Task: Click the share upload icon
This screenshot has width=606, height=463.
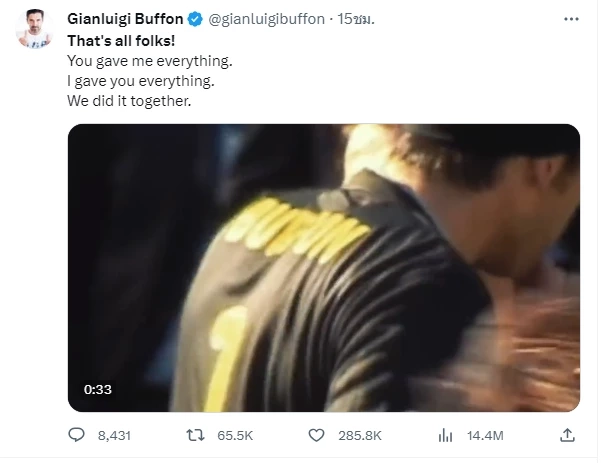Action: pyautogui.click(x=566, y=435)
